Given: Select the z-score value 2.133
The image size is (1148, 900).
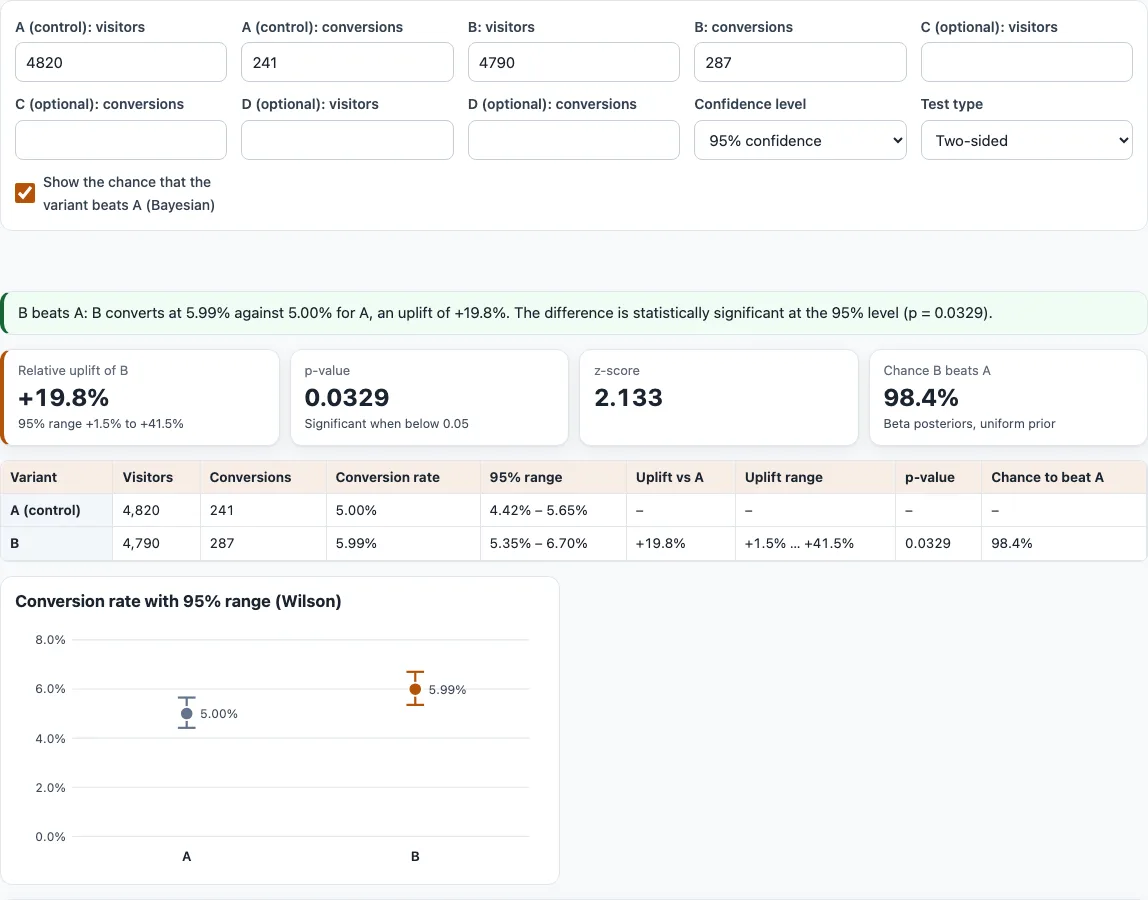Looking at the screenshot, I should [x=628, y=398].
